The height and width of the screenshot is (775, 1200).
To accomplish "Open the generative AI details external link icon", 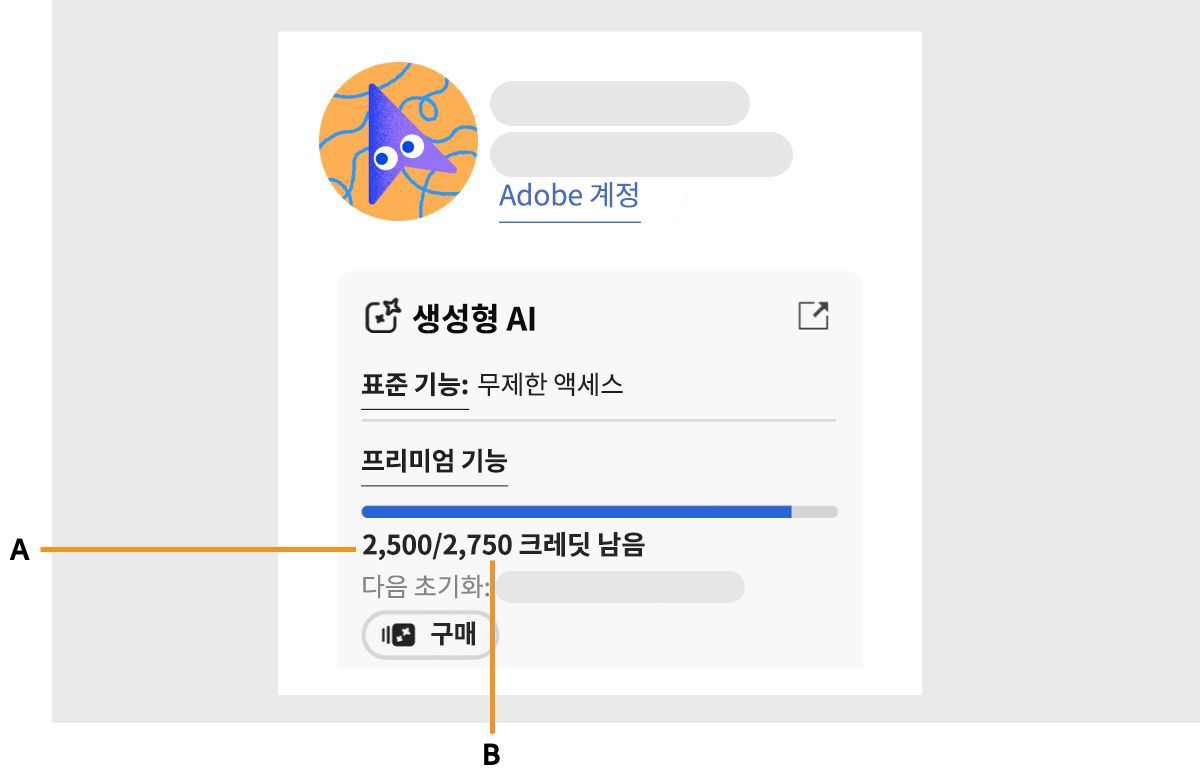I will pyautogui.click(x=815, y=314).
